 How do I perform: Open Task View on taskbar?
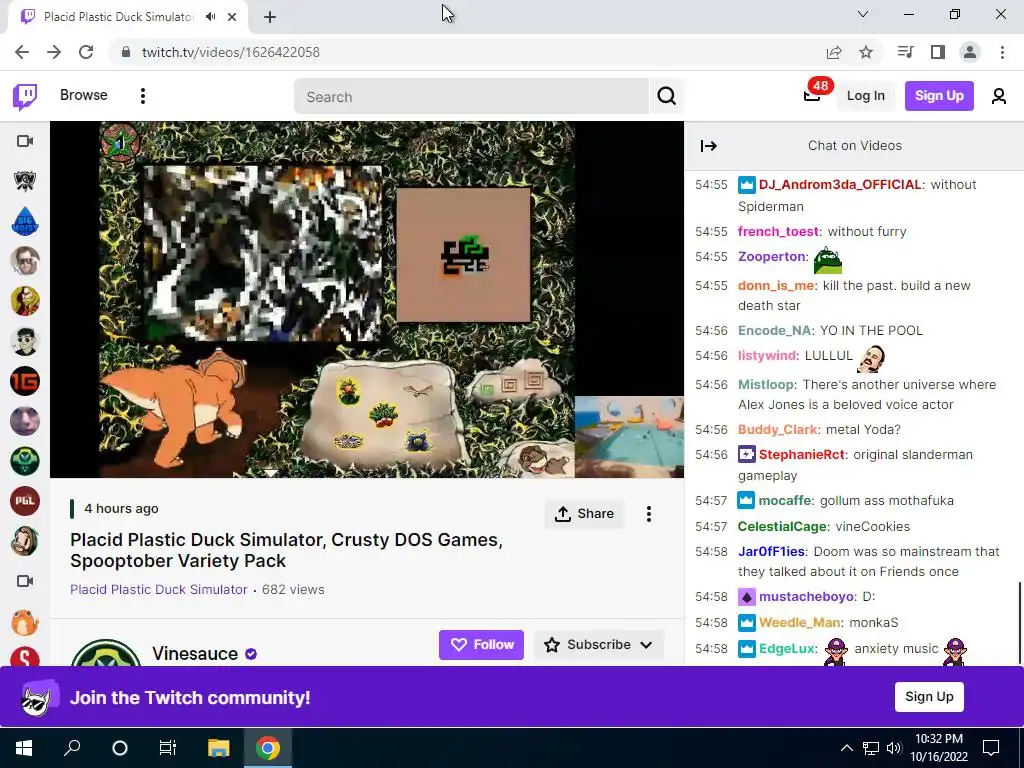(x=167, y=748)
